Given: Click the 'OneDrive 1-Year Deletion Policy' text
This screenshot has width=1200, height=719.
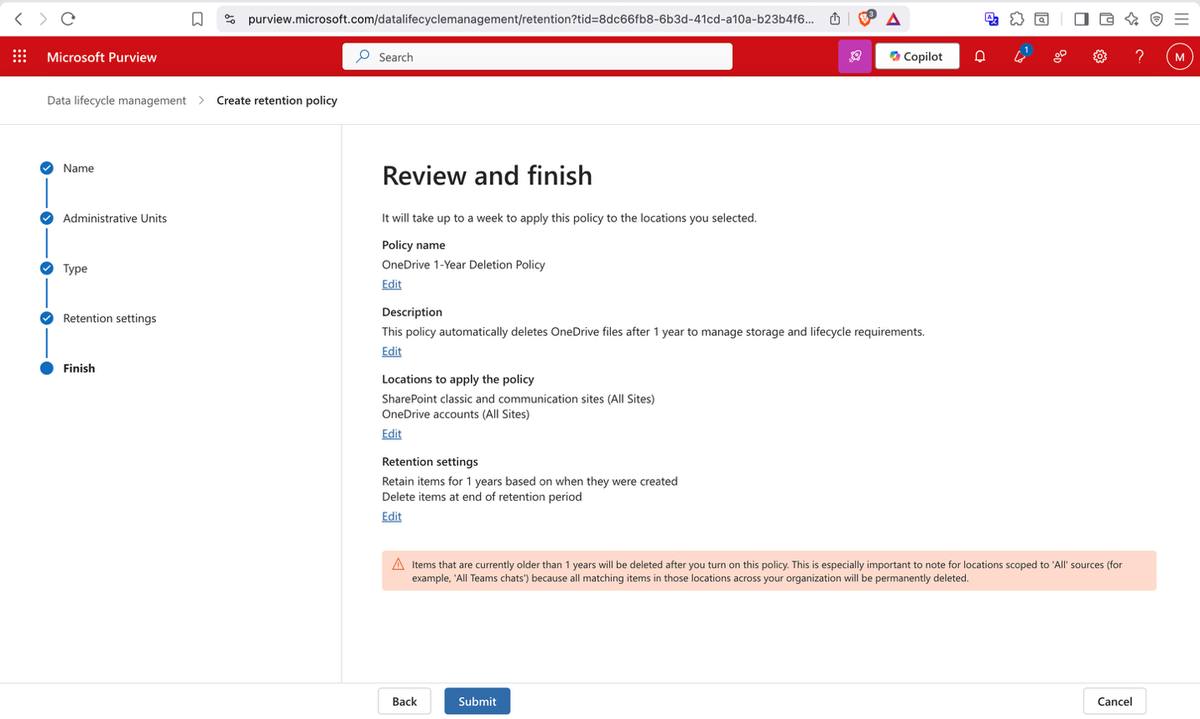Looking at the screenshot, I should [463, 265].
